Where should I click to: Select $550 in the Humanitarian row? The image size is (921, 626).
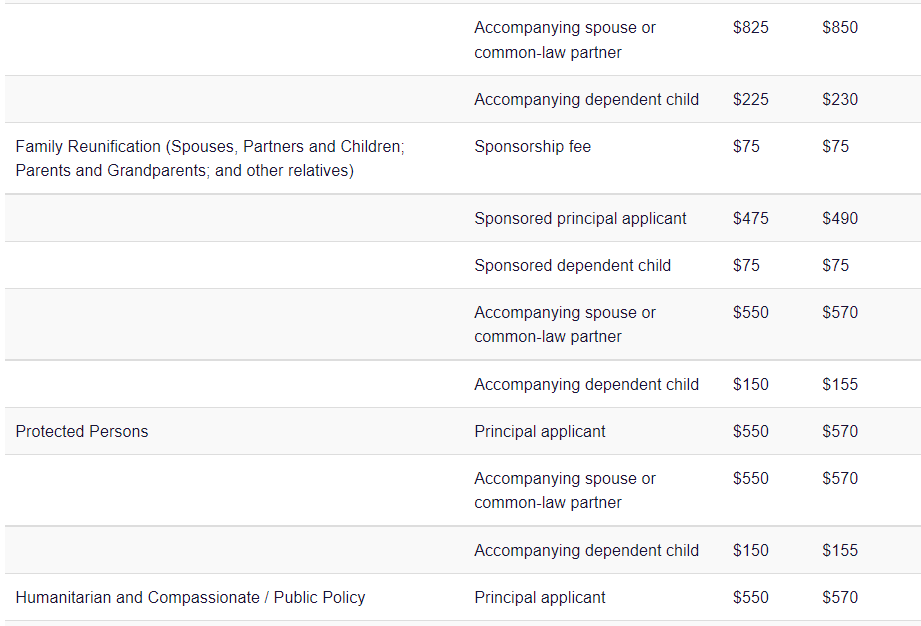coord(750,597)
